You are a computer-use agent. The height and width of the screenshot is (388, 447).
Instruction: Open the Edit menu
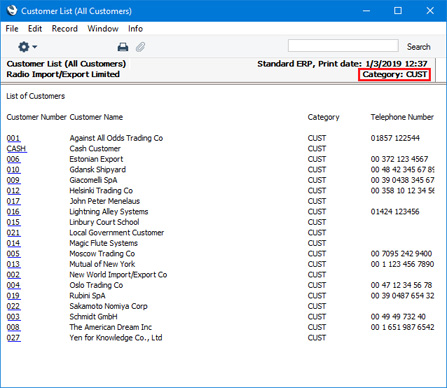point(35,29)
